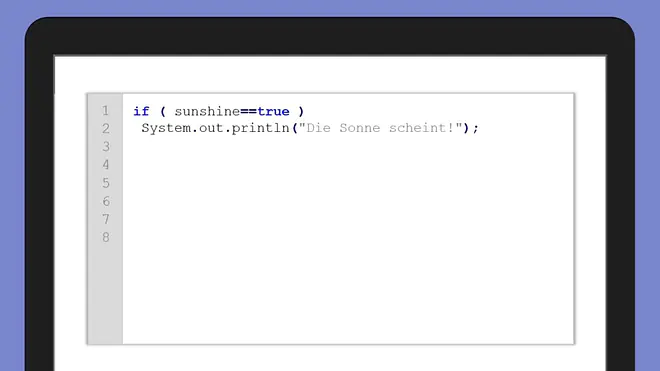Screen dimensions: 660x371
Task: Click line number 5 in gutter
Action: click(106, 183)
